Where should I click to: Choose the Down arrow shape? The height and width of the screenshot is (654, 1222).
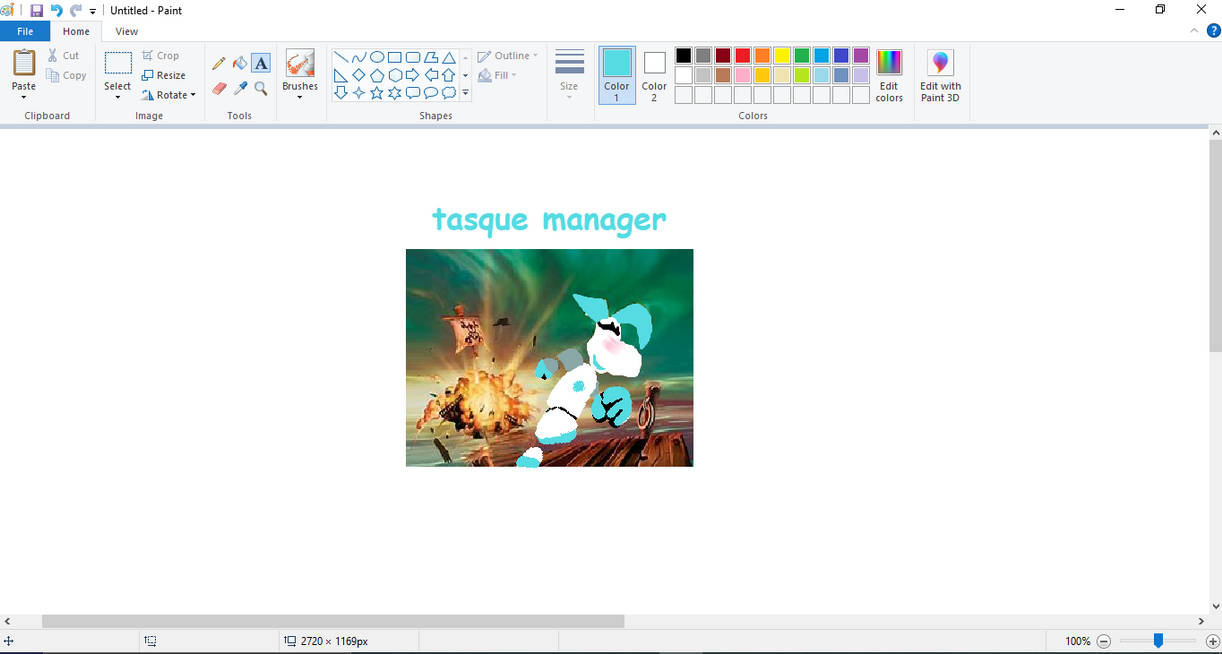(x=341, y=93)
